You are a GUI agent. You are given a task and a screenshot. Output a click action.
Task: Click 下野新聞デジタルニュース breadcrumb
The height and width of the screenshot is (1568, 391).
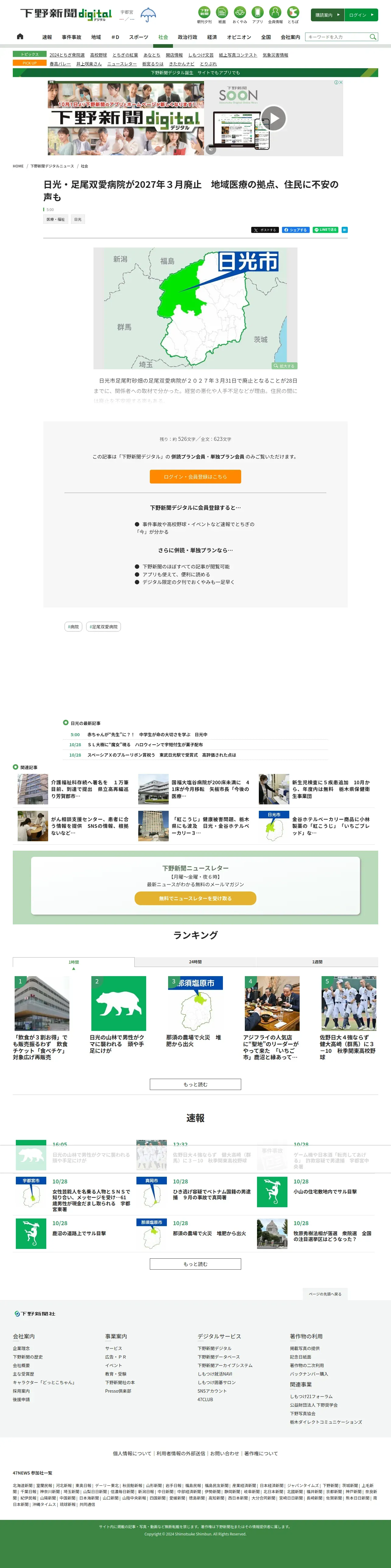(52, 166)
